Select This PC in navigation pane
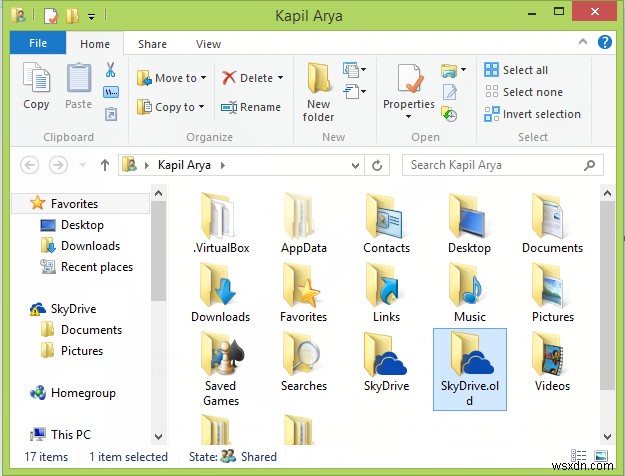 tap(61, 434)
